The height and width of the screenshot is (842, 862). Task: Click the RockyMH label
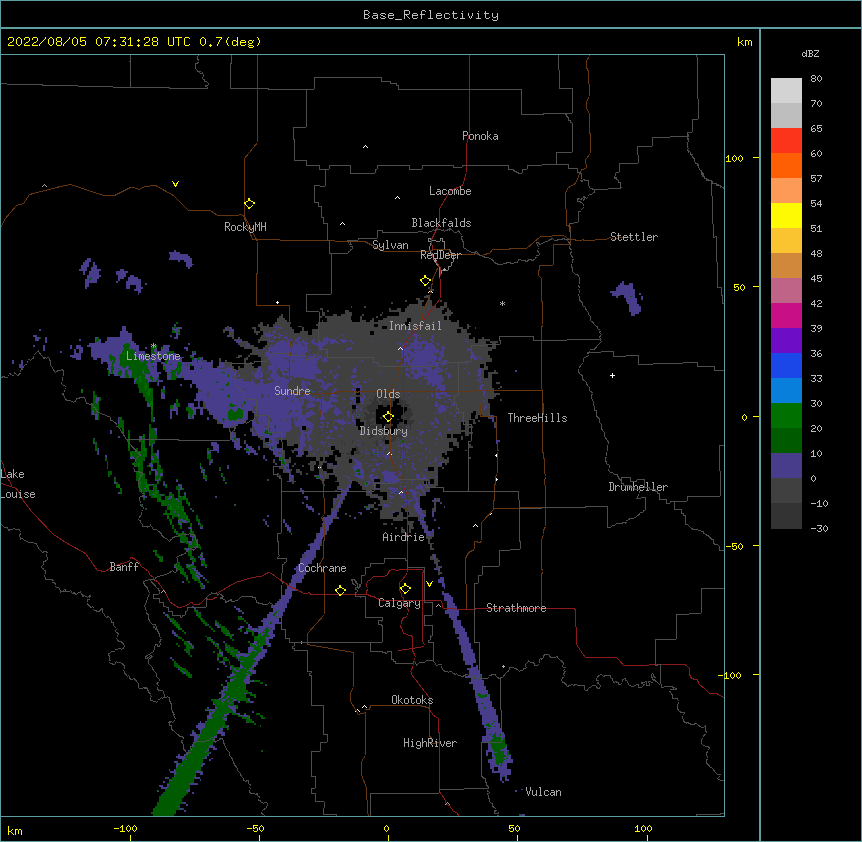click(x=245, y=227)
